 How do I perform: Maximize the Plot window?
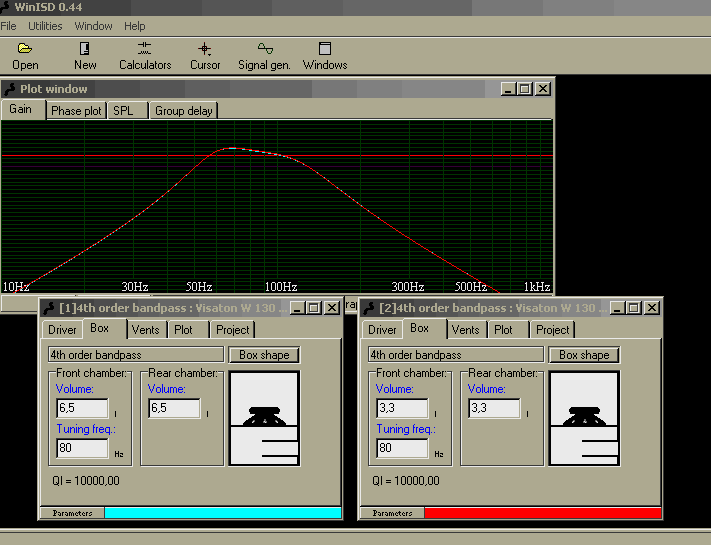click(525, 89)
